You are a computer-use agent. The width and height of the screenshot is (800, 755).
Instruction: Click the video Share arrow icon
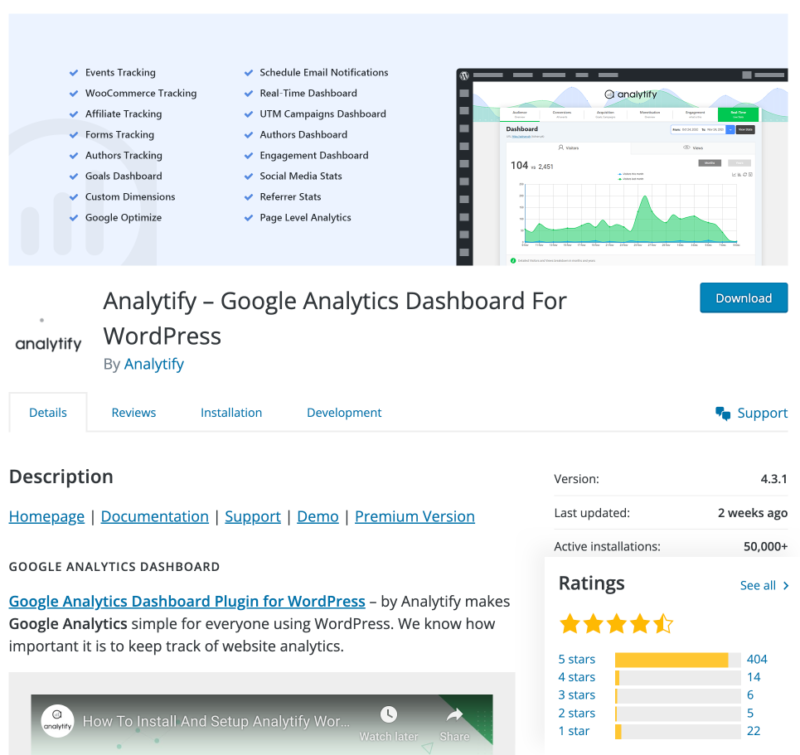tap(454, 715)
